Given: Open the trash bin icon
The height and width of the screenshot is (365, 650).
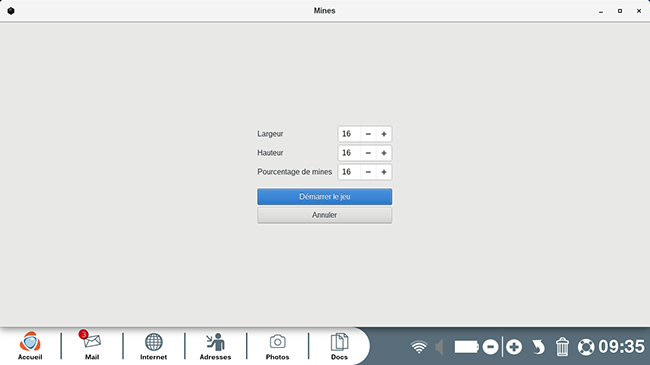Looking at the screenshot, I should 562,347.
